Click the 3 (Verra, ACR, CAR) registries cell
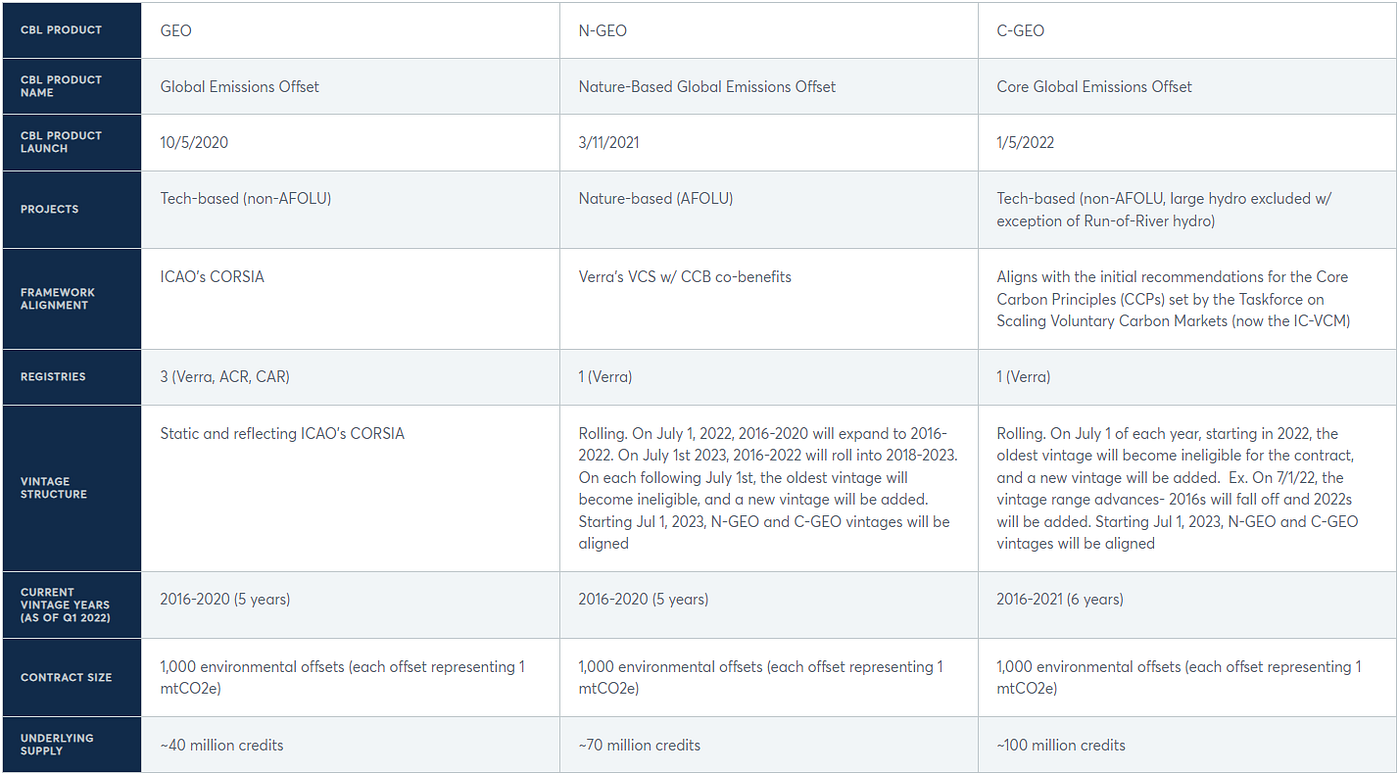 click(x=350, y=377)
